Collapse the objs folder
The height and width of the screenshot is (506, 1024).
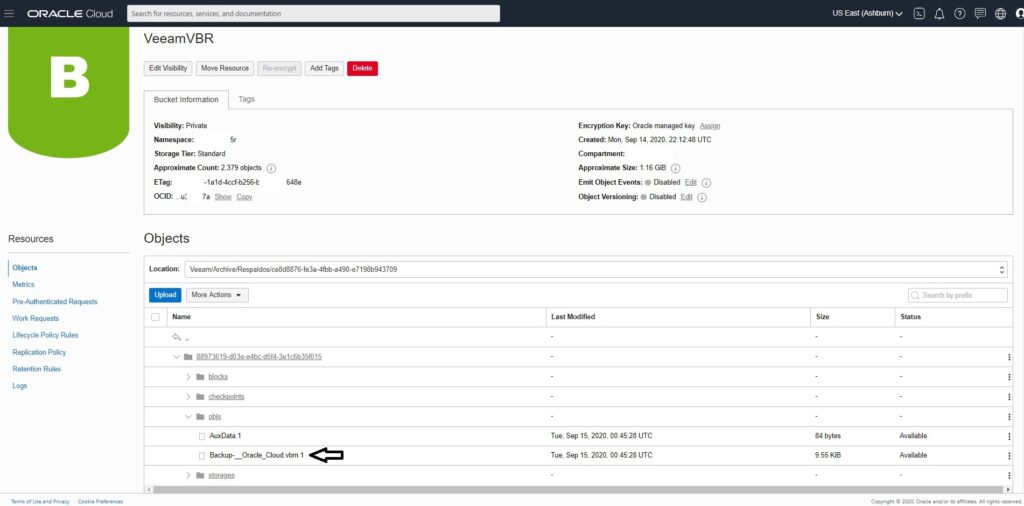(x=188, y=416)
